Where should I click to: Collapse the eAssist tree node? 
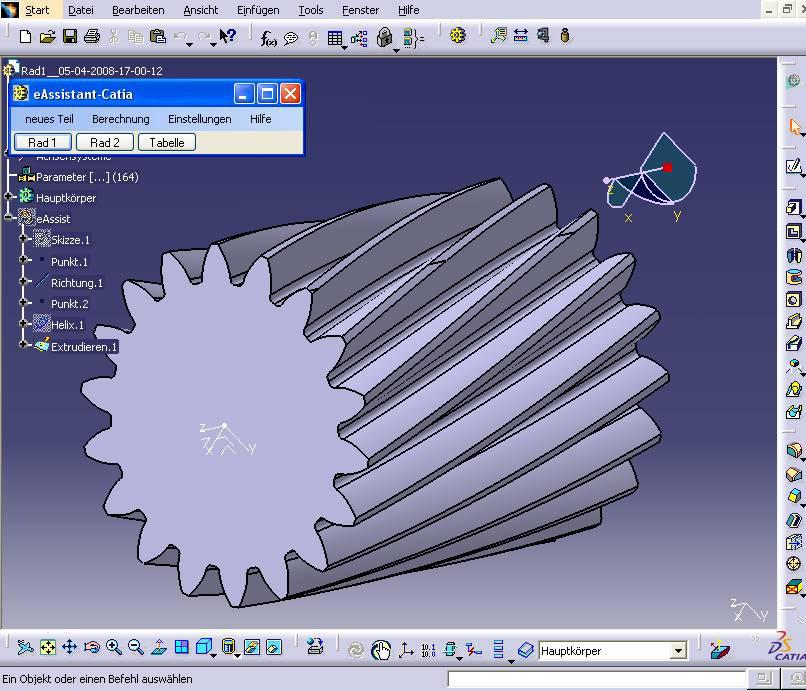(9, 218)
